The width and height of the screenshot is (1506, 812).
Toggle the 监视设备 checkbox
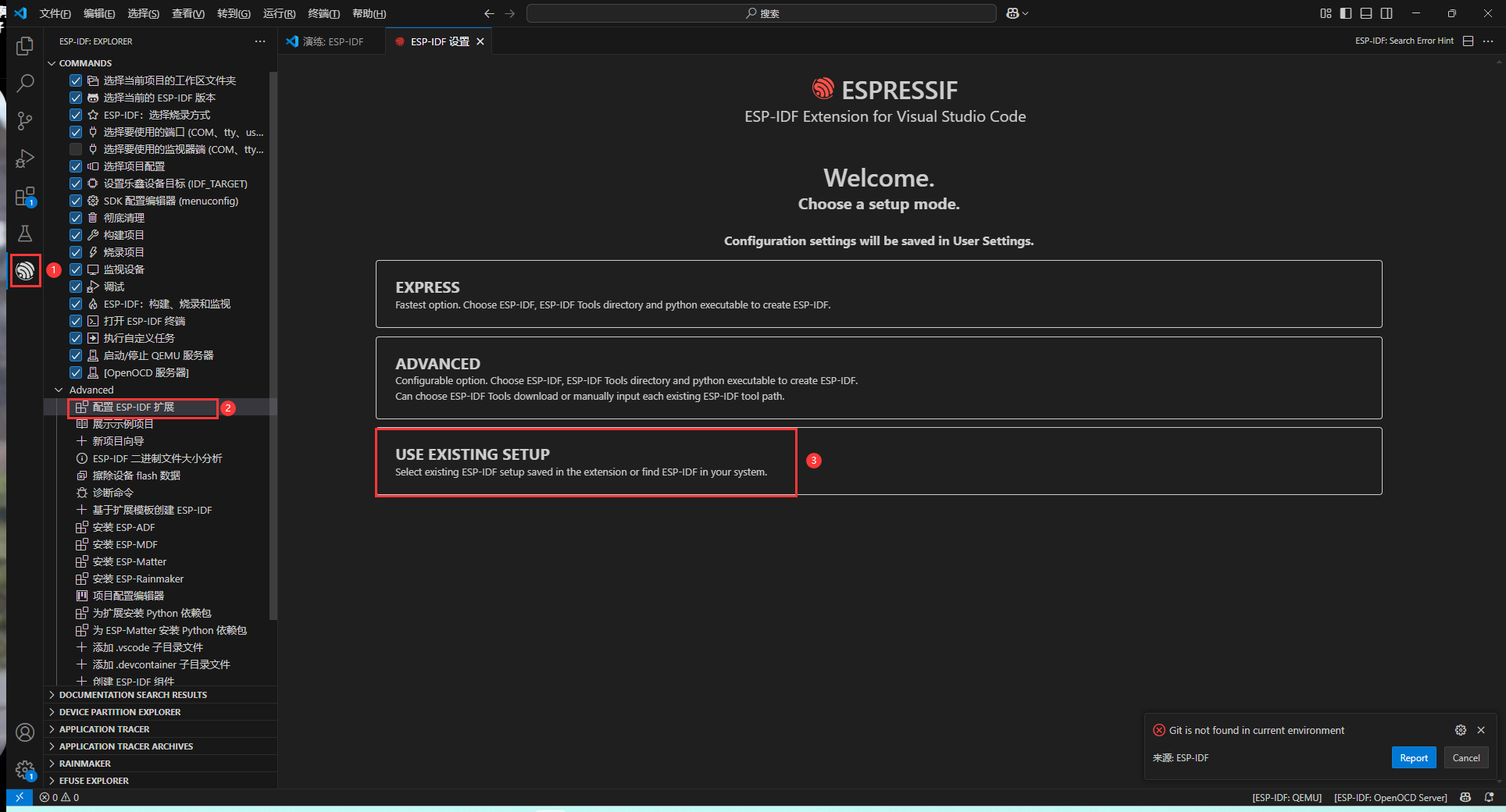(76, 269)
